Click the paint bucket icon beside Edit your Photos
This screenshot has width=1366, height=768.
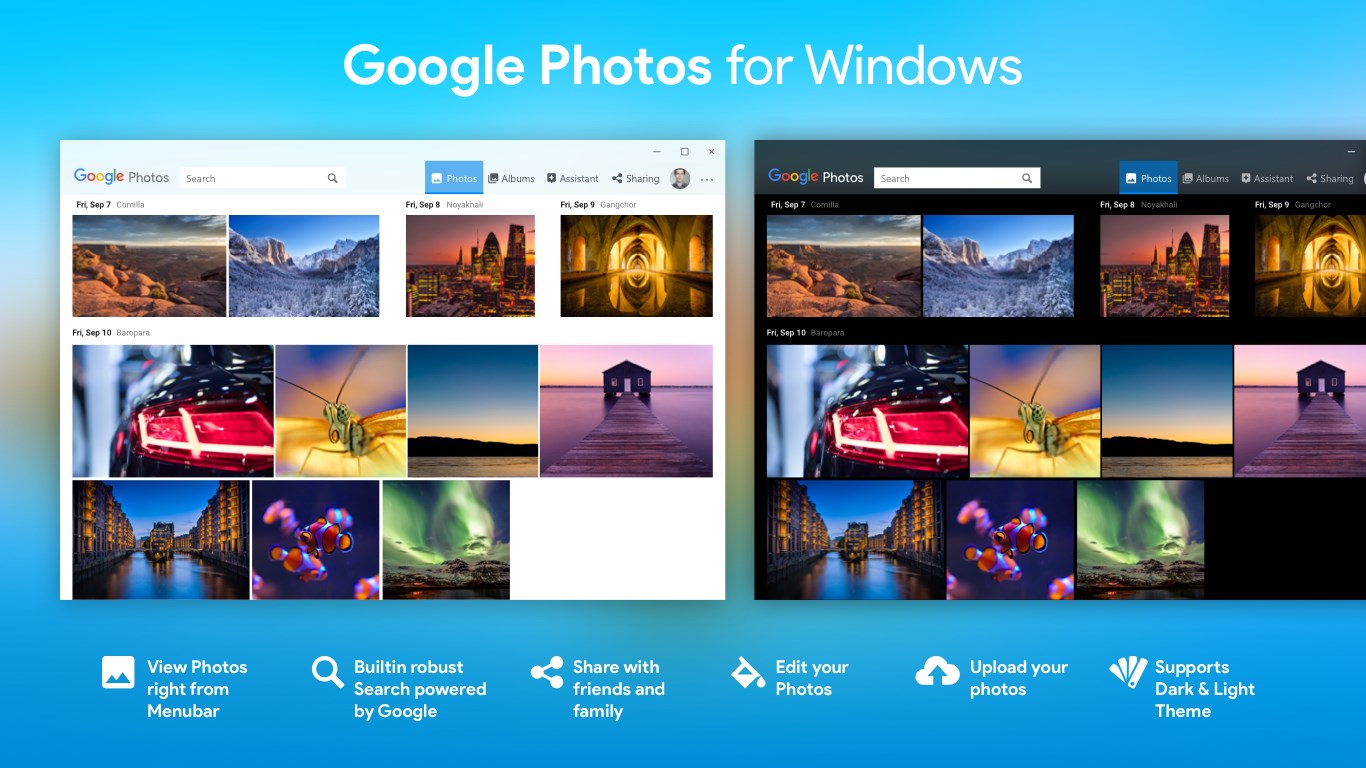(x=748, y=672)
